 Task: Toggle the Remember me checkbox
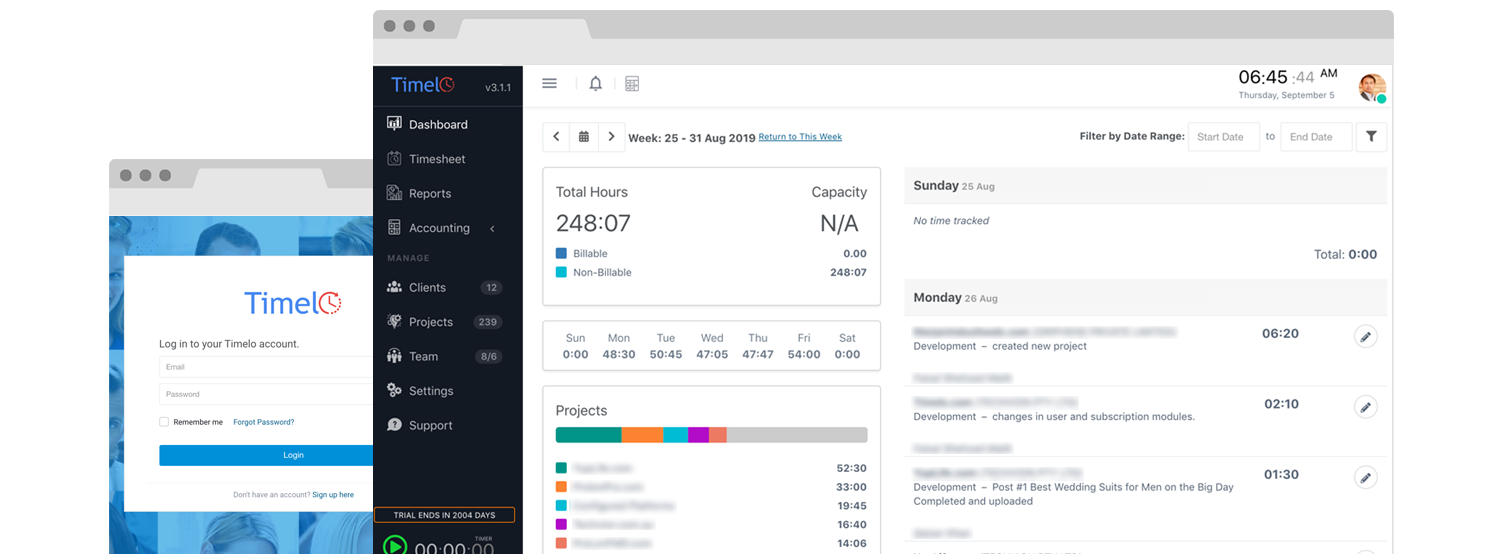[164, 422]
